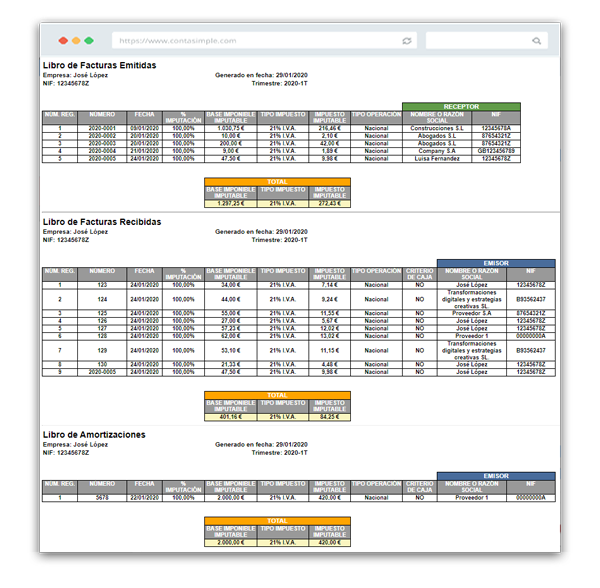This screenshot has width=600, height=588.
Task: Click the browser search field
Action: [487, 41]
